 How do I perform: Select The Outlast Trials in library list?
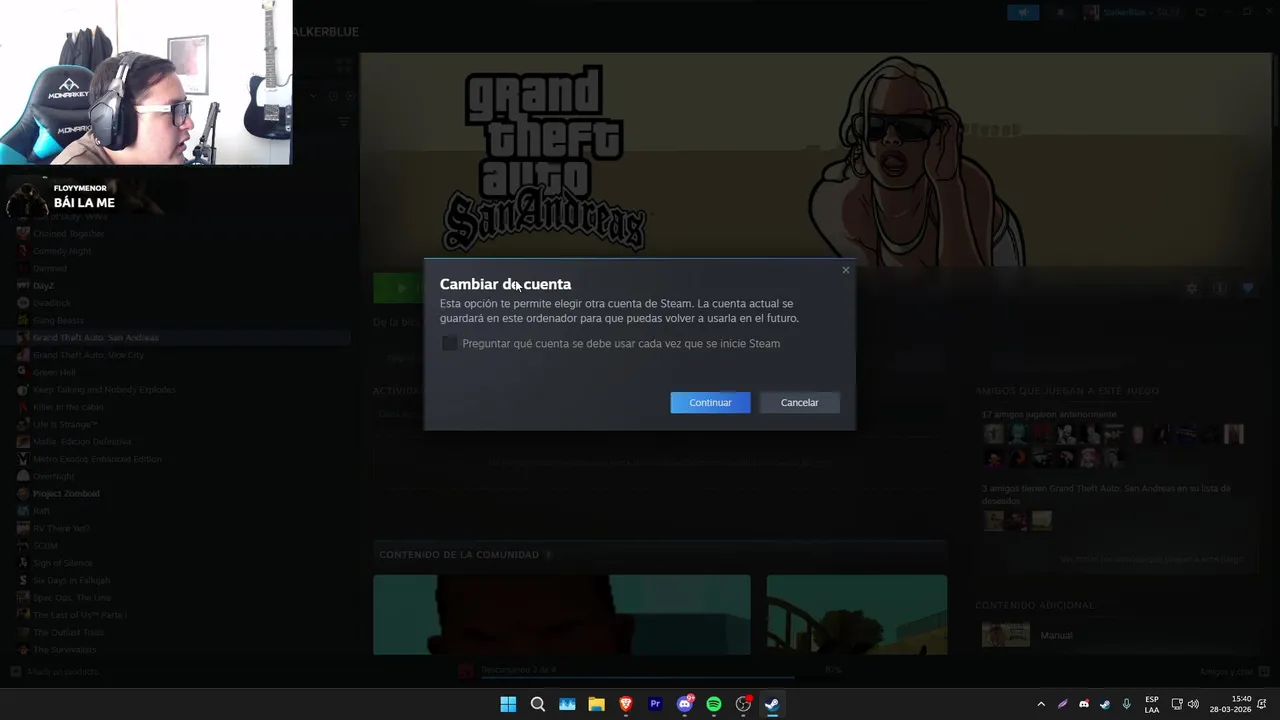[68, 632]
